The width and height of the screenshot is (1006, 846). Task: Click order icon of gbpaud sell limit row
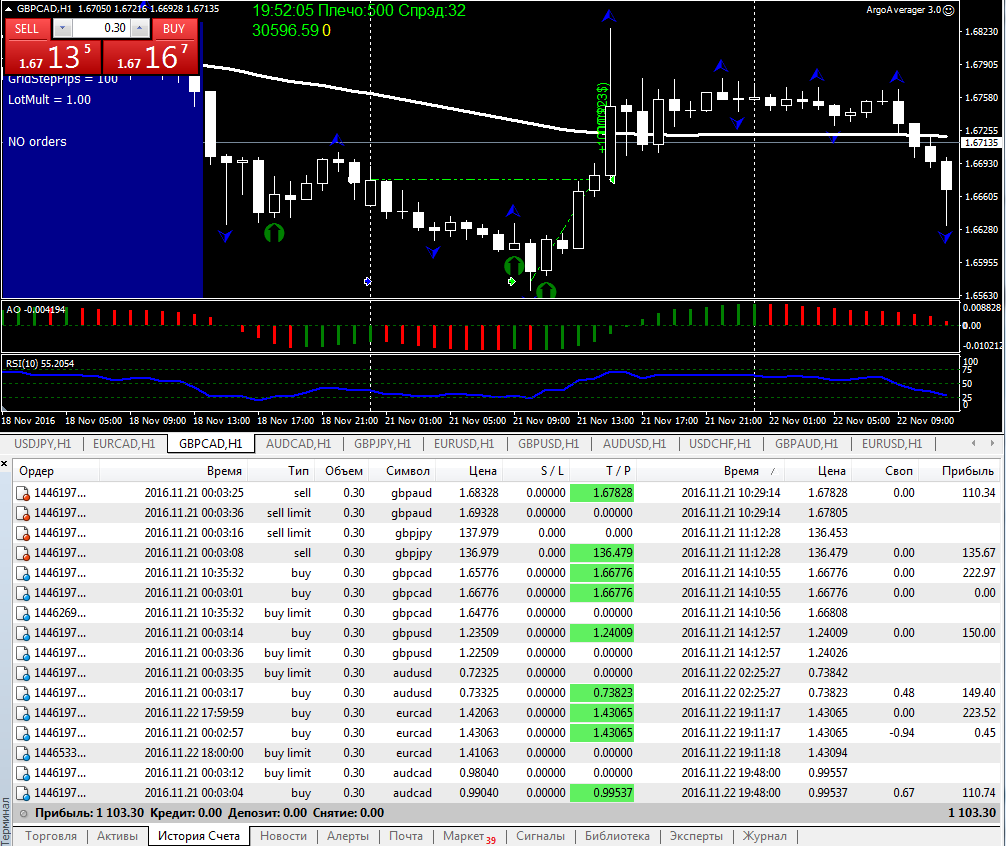[x=22, y=514]
